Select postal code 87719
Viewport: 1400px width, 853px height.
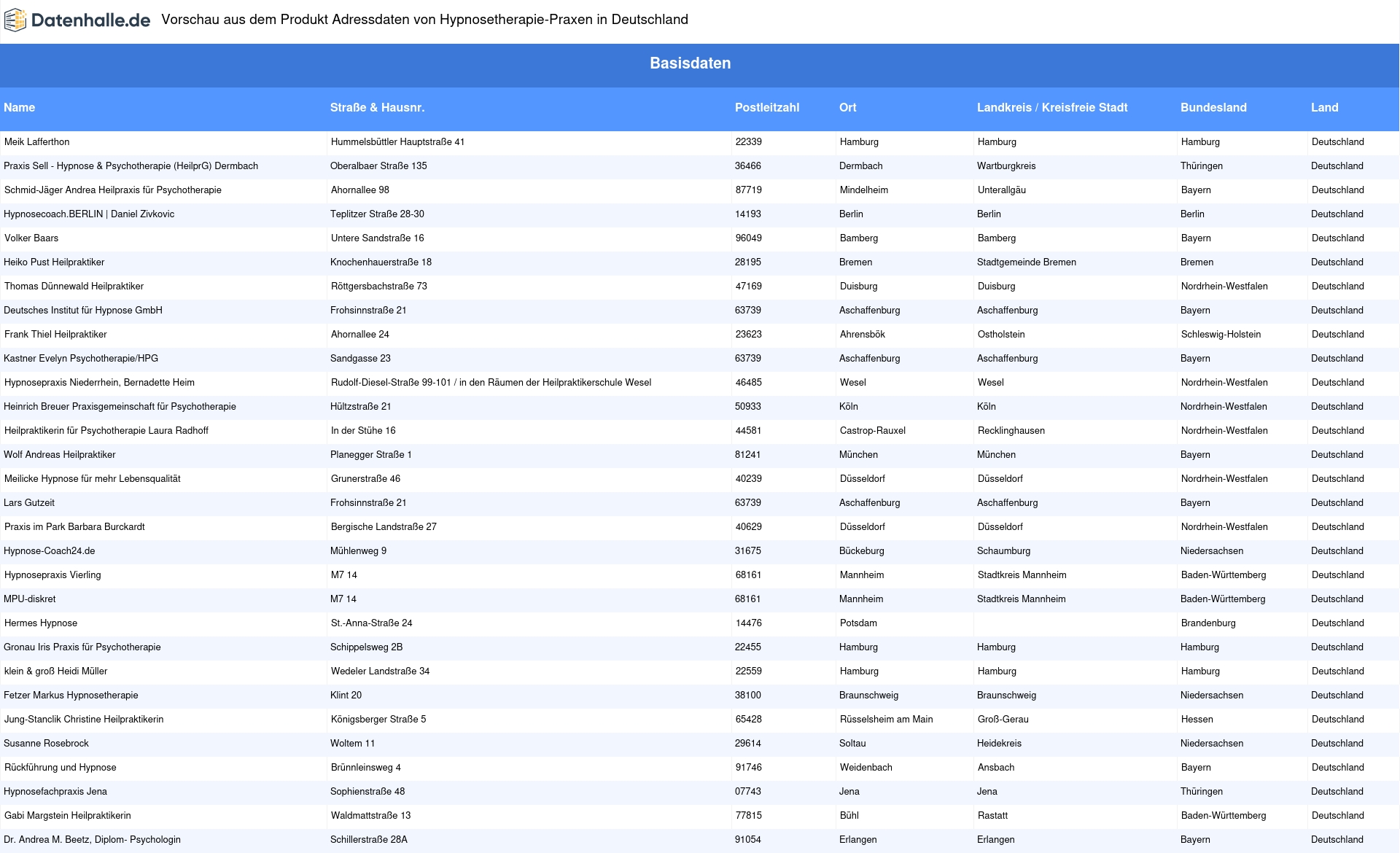(x=749, y=190)
